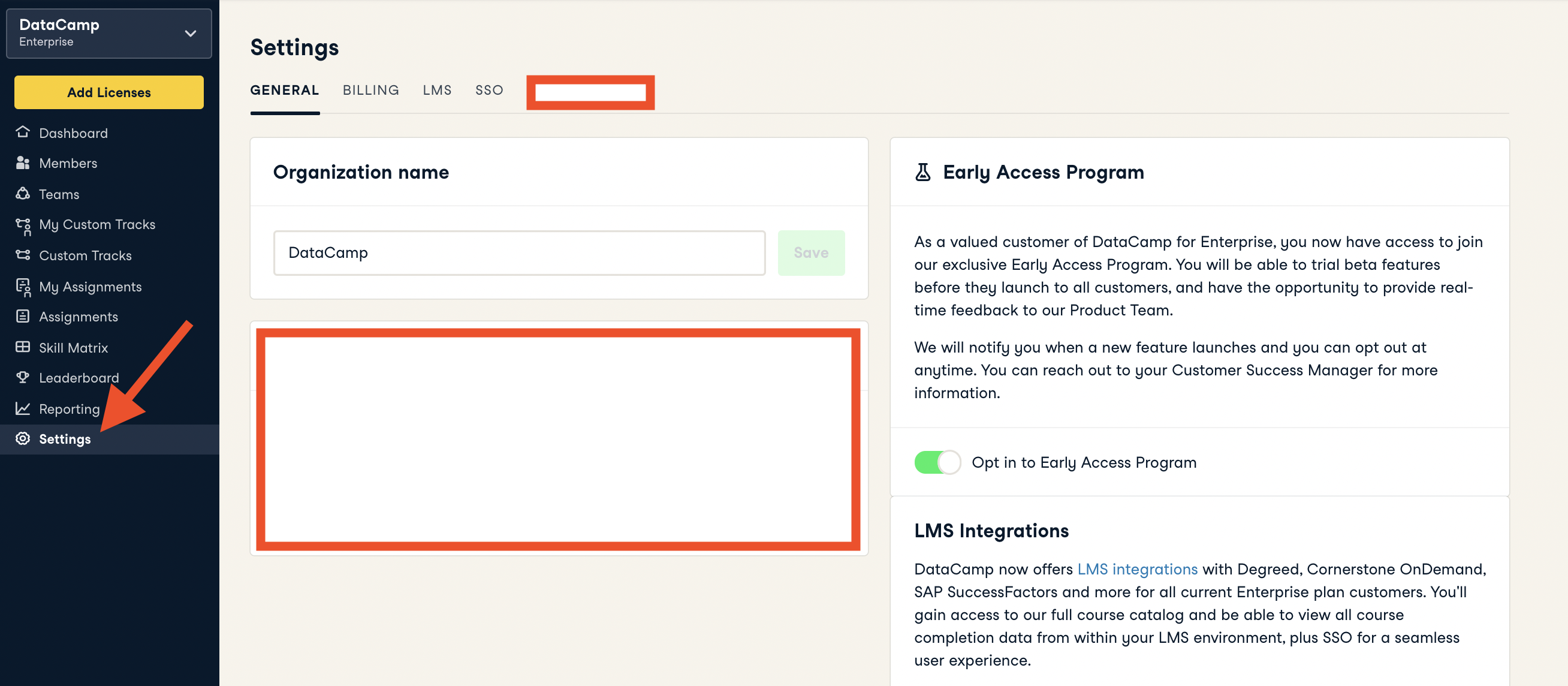Click the Early Access Program flask icon
Image resolution: width=1568 pixels, height=686 pixels.
pos(923,172)
